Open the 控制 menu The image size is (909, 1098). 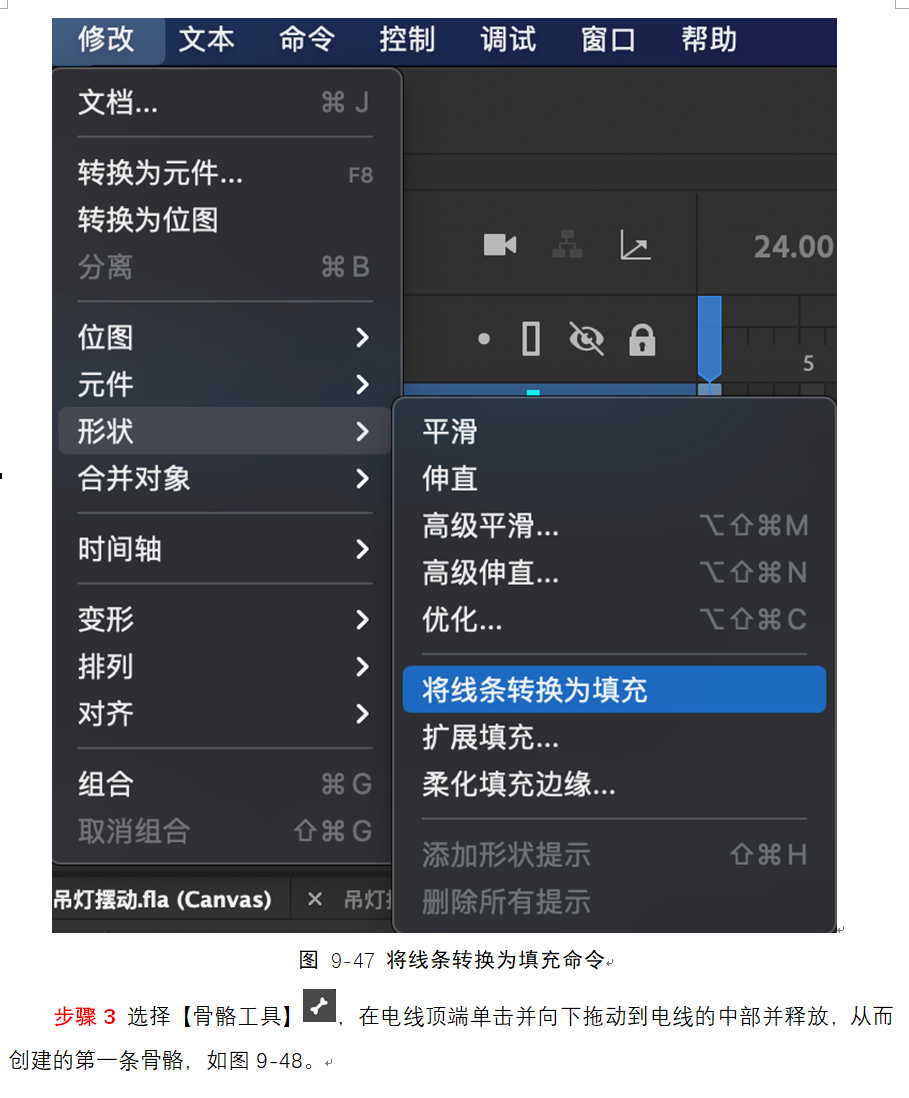tap(407, 39)
